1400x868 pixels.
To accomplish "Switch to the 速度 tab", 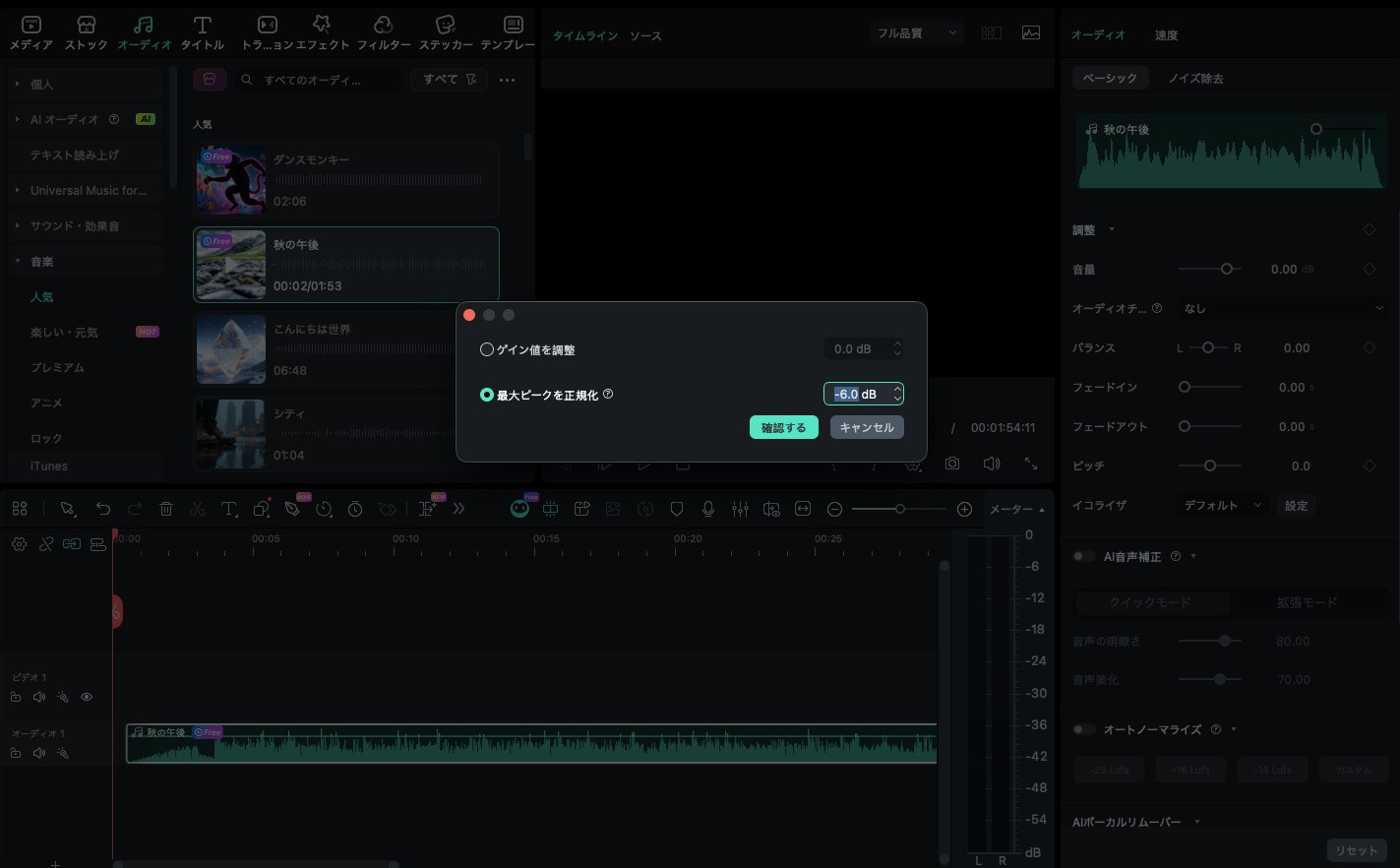I will click(x=1166, y=35).
